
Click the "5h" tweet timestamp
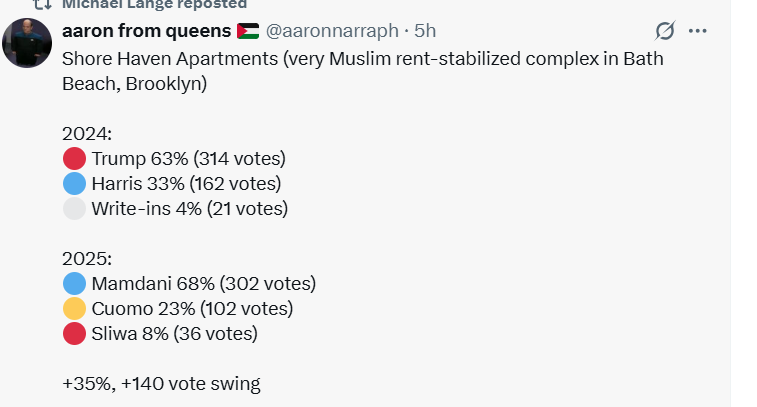[425, 31]
